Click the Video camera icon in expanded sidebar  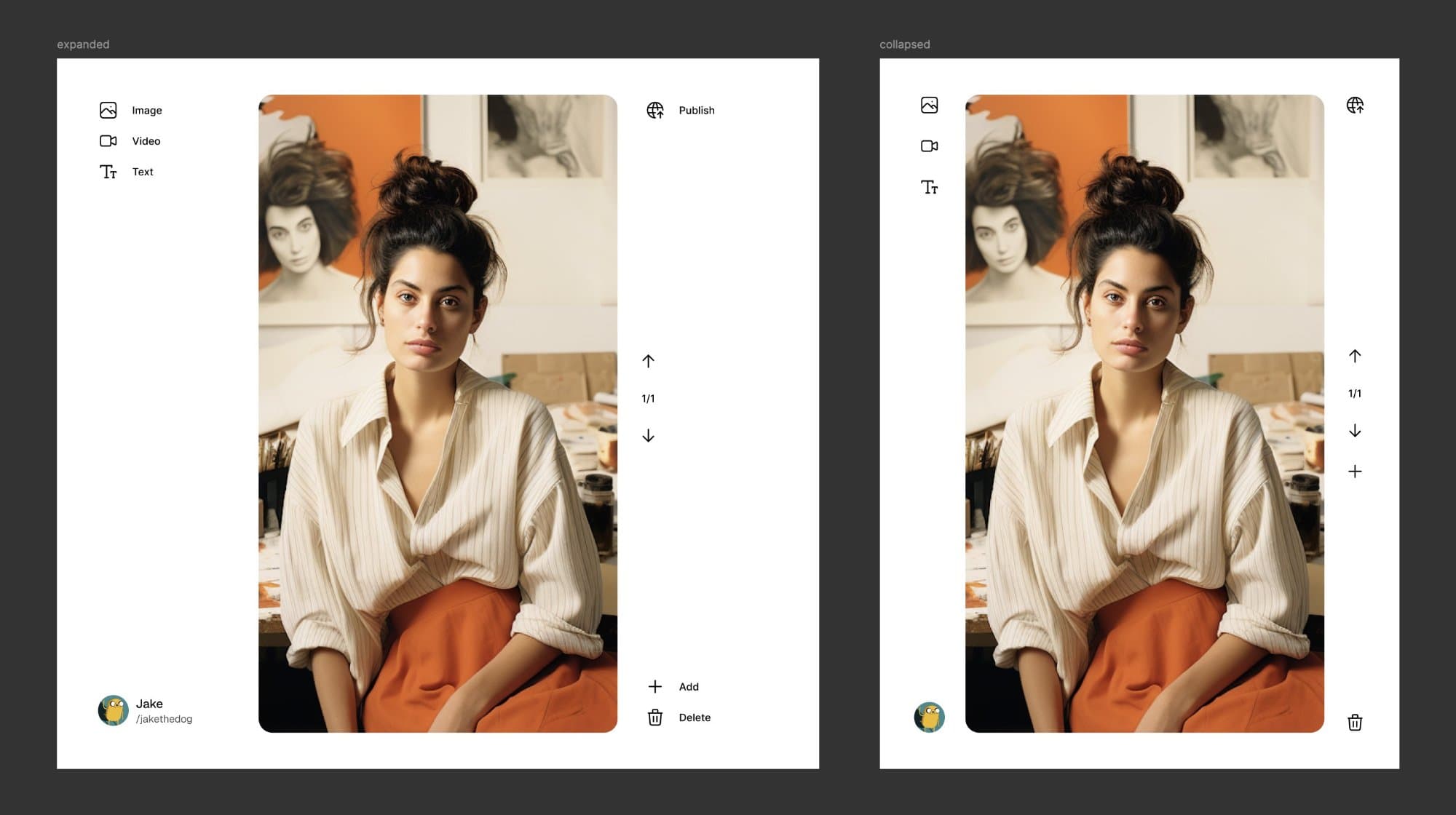tap(108, 140)
